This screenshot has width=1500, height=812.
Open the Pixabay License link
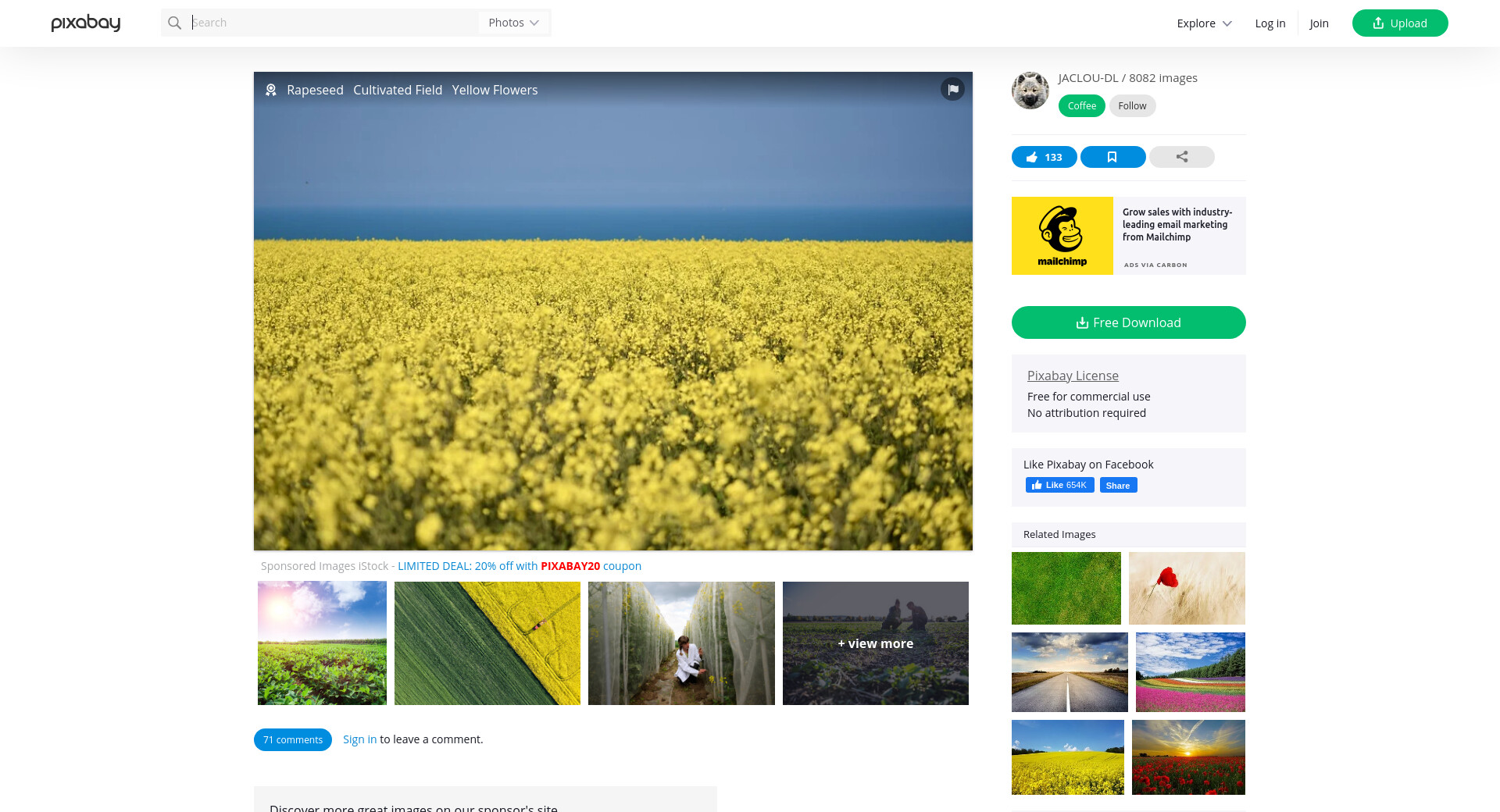coord(1073,376)
